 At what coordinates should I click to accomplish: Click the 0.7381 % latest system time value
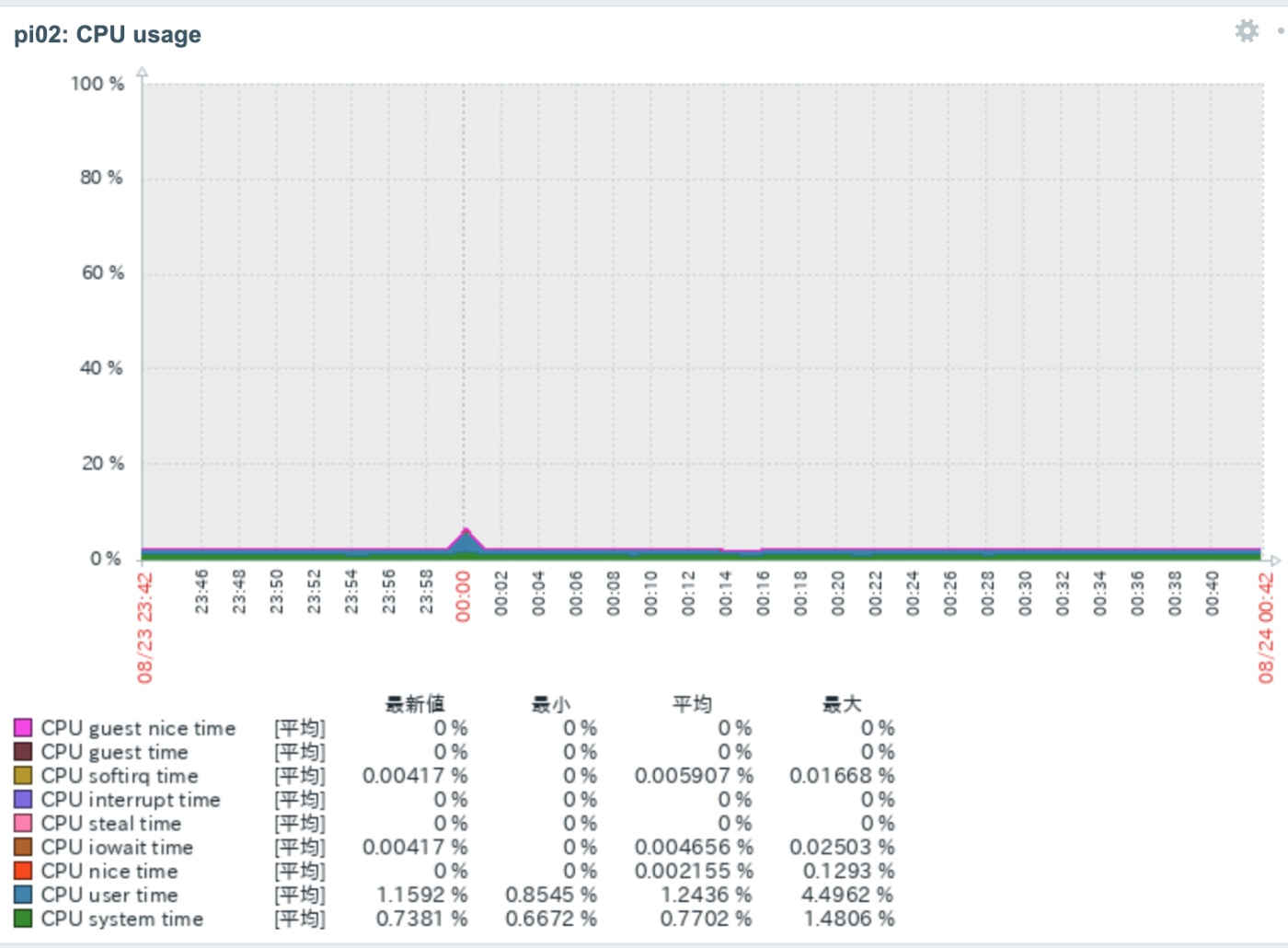[422, 919]
